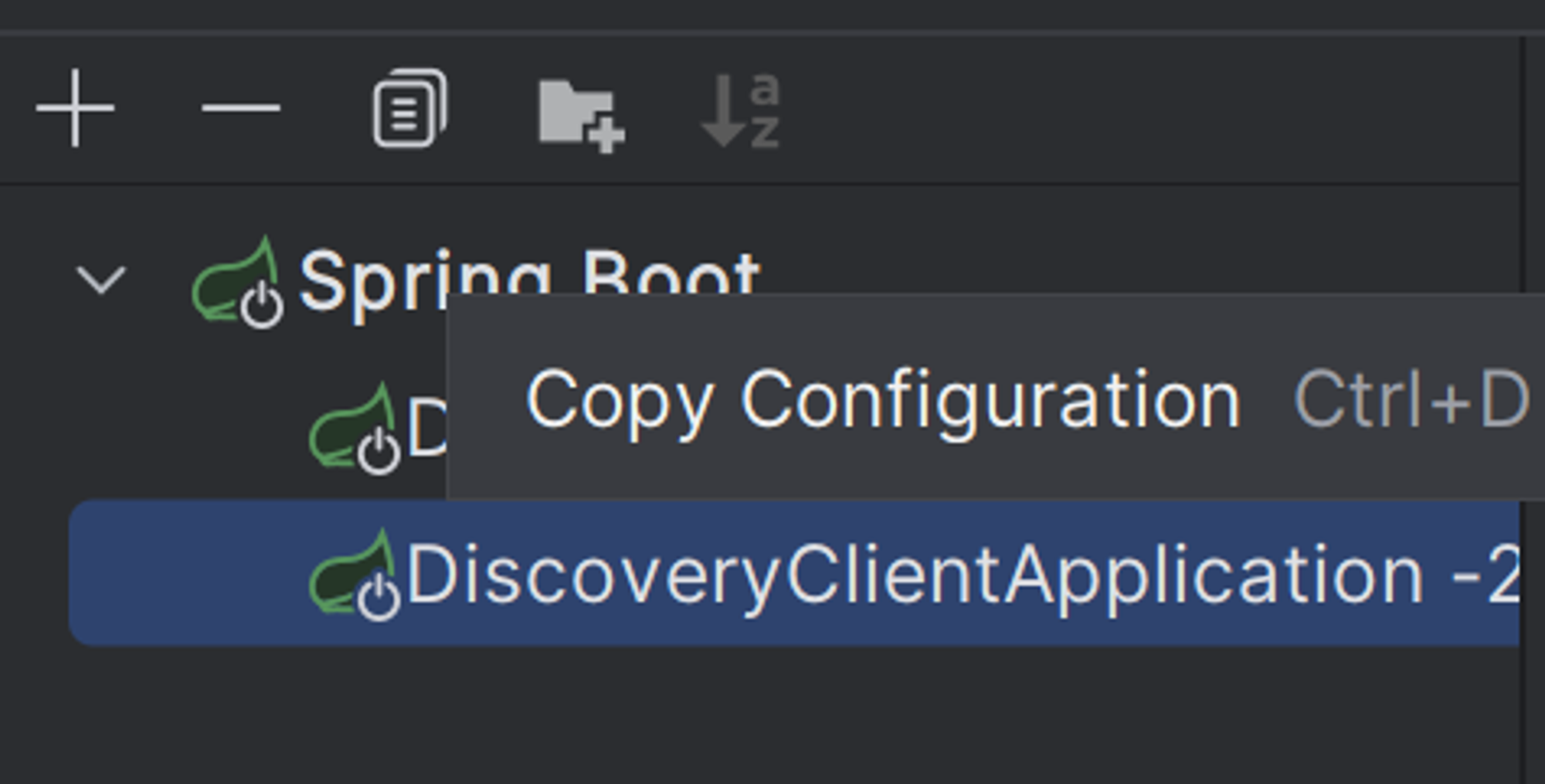Click the icon of DiscoveryClientApplication -2
This screenshot has width=1545, height=784.
coord(355,575)
